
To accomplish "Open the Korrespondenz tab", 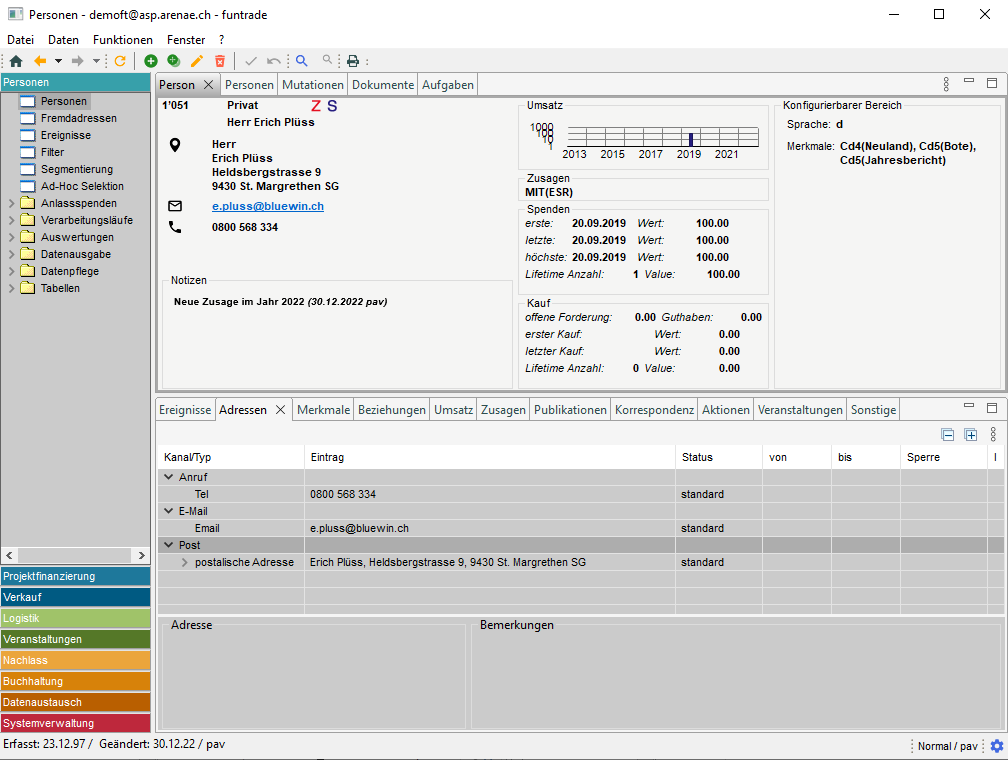I will pyautogui.click(x=654, y=410).
